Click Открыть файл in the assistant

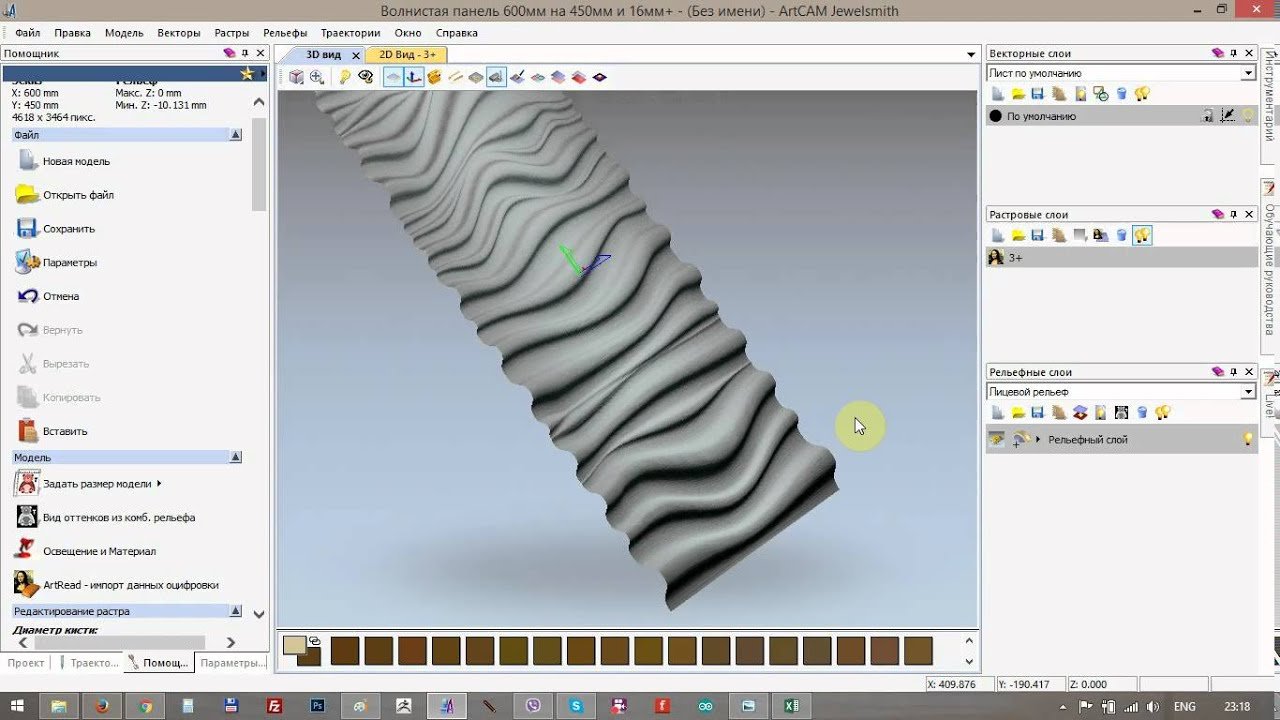78,195
